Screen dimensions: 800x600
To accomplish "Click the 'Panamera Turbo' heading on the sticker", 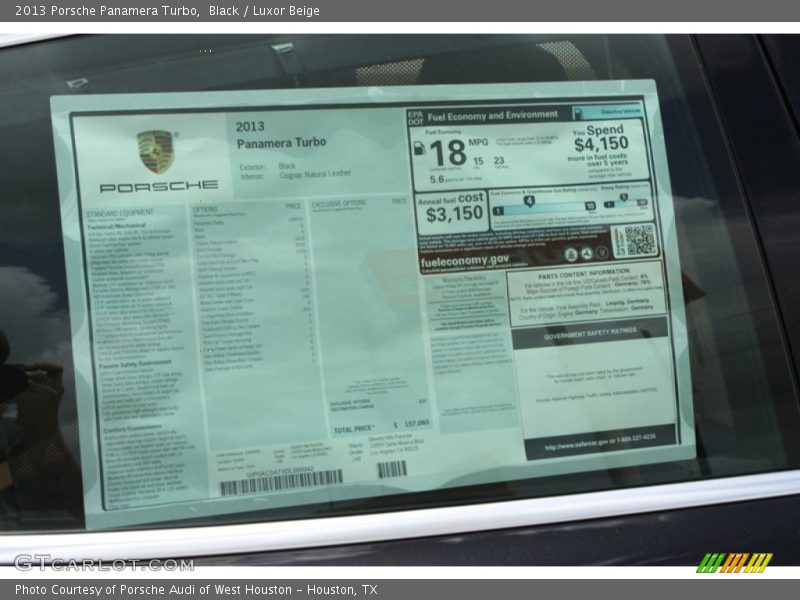I will [x=281, y=143].
